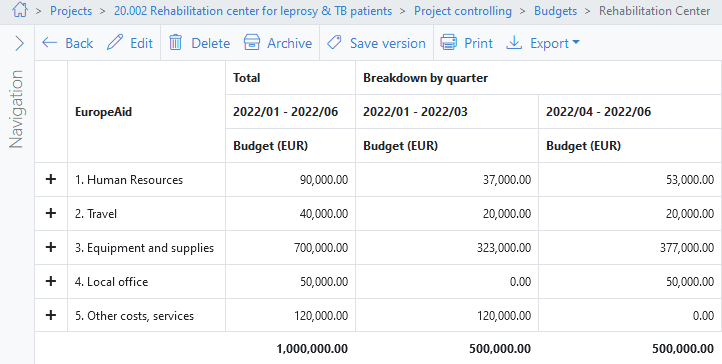
Task: Open the Projects breadcrumb link
Action: (x=71, y=11)
